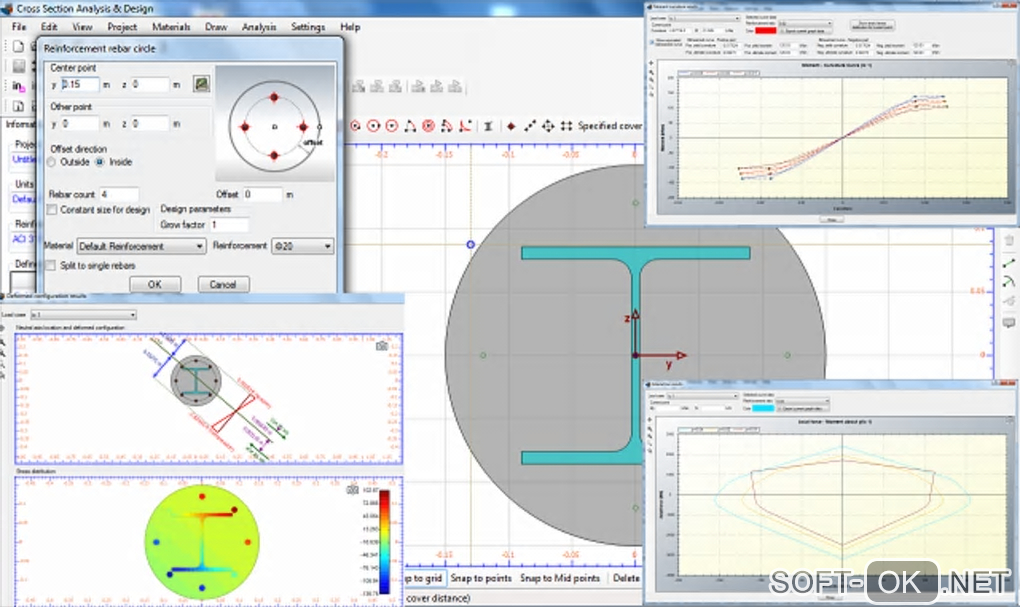
Task: Click the I-section shape icon in toolbar
Action: coord(488,126)
